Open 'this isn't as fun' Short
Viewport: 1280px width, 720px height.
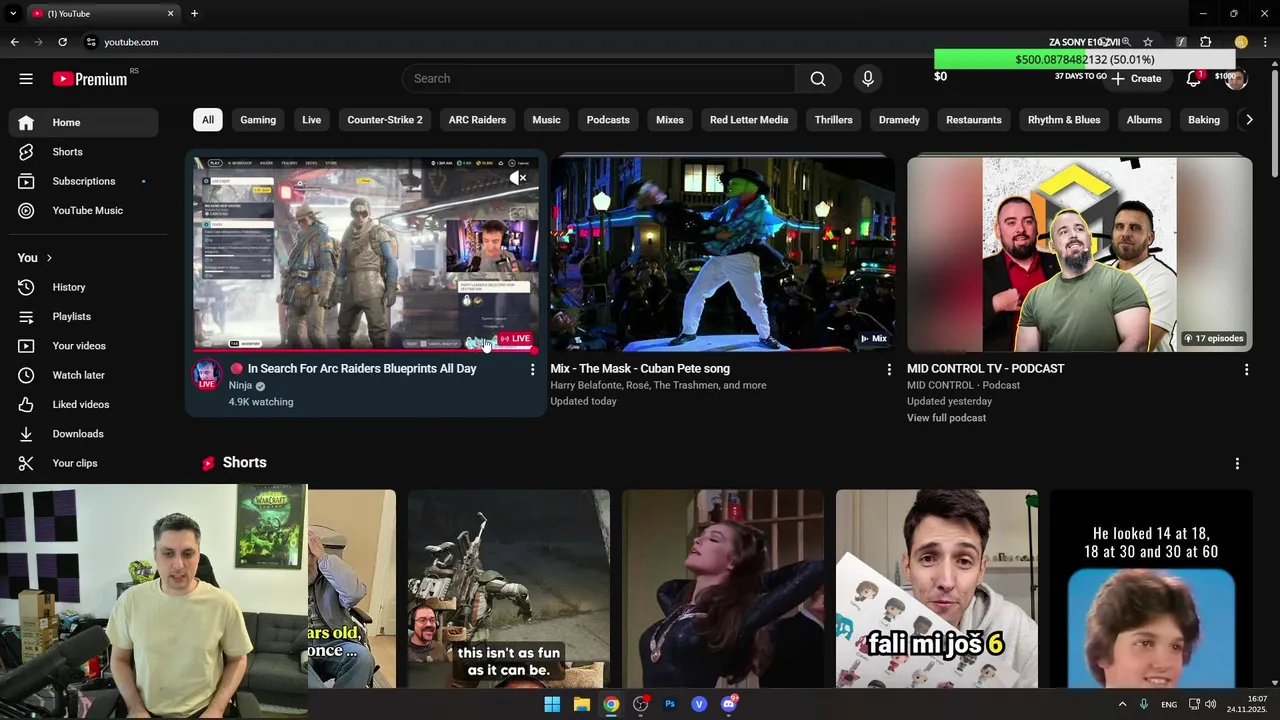pos(509,589)
